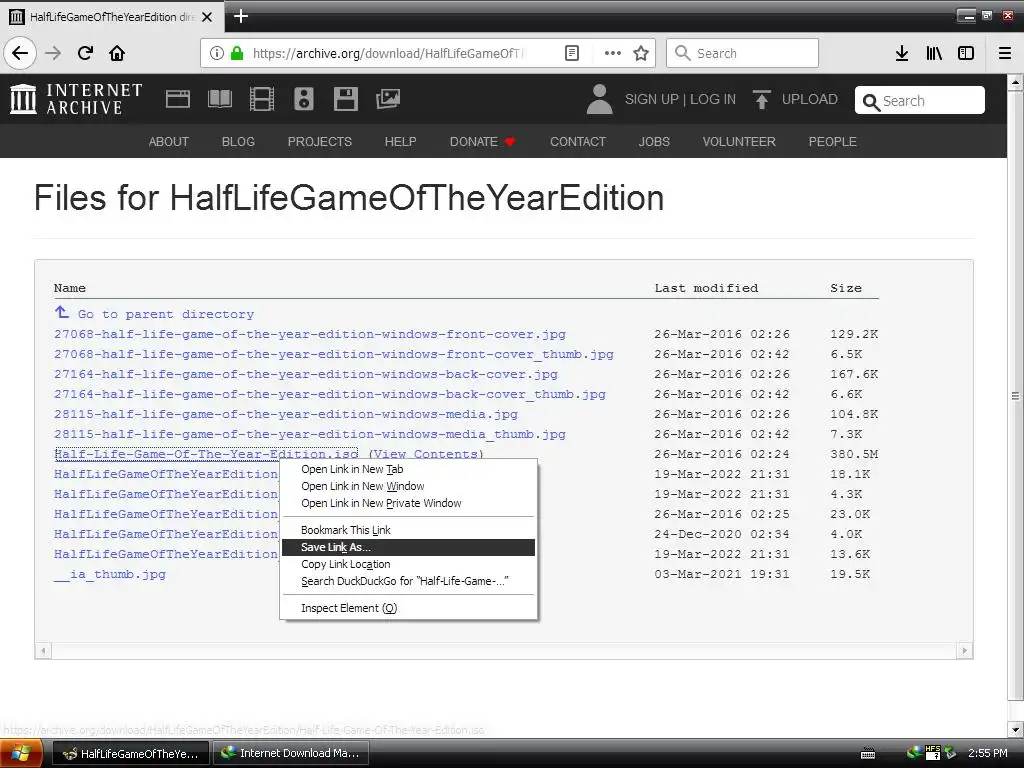The width and height of the screenshot is (1024, 768).
Task: Open the VOLUNTEER navigation item
Action: (739, 142)
